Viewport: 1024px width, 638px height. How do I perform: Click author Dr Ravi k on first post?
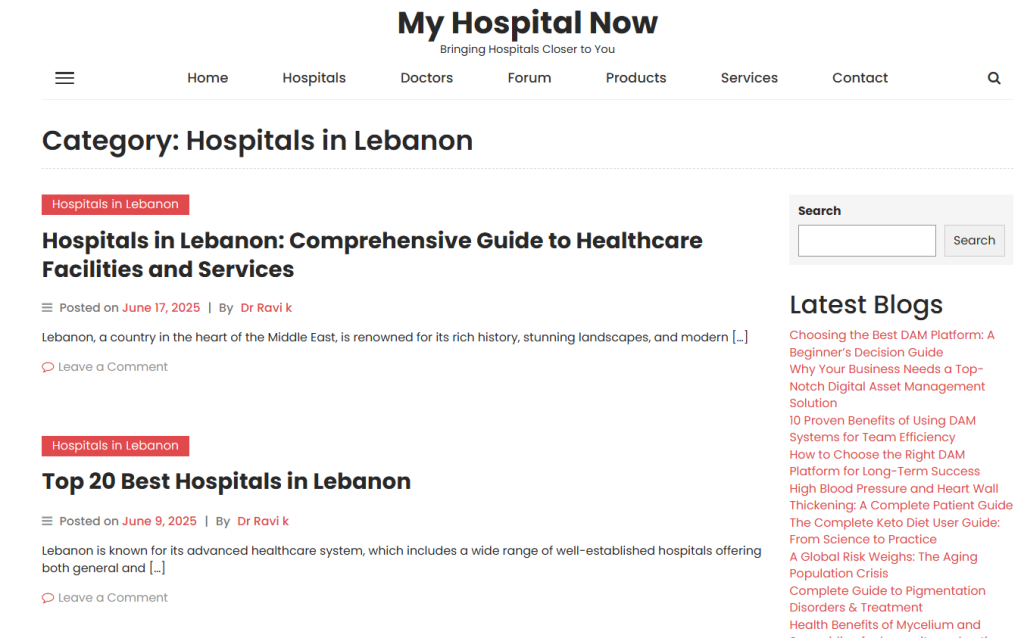[266, 308]
